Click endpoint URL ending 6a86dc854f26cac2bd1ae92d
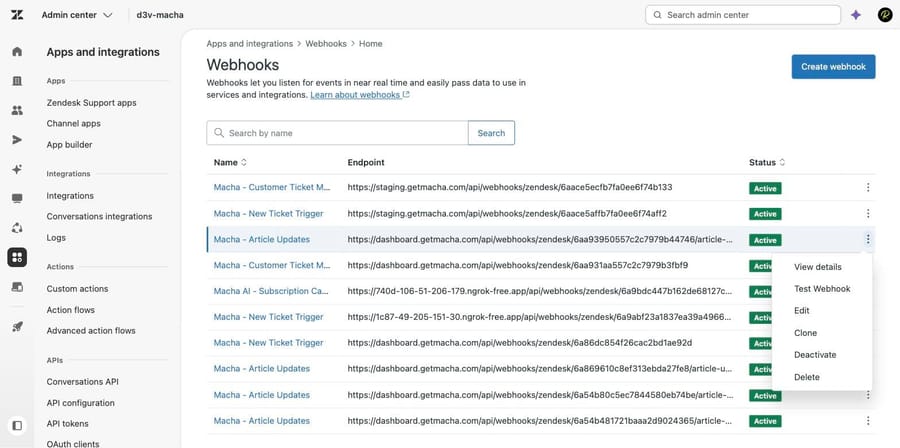 click(520, 342)
